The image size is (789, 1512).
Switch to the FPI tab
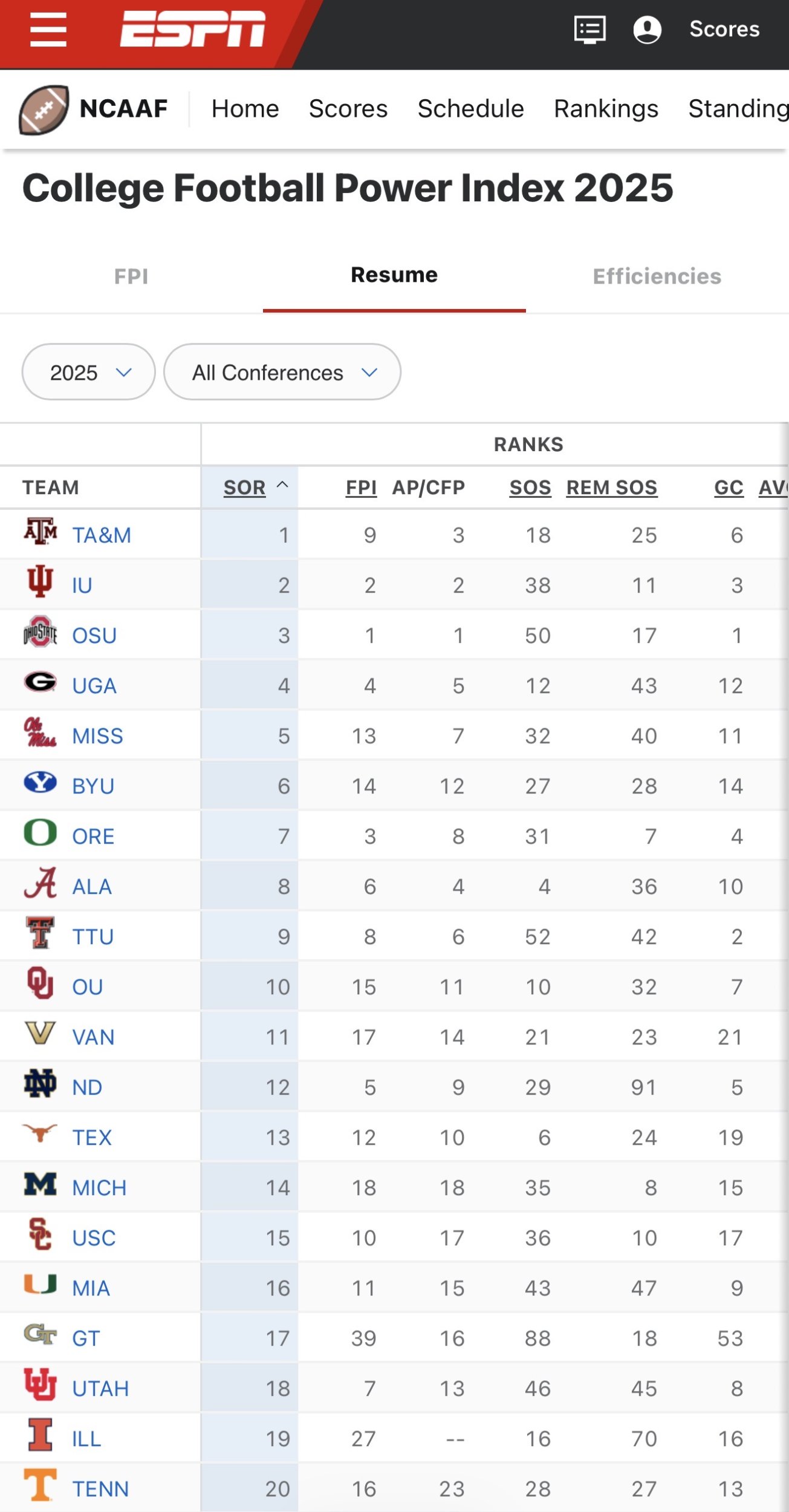(x=131, y=276)
